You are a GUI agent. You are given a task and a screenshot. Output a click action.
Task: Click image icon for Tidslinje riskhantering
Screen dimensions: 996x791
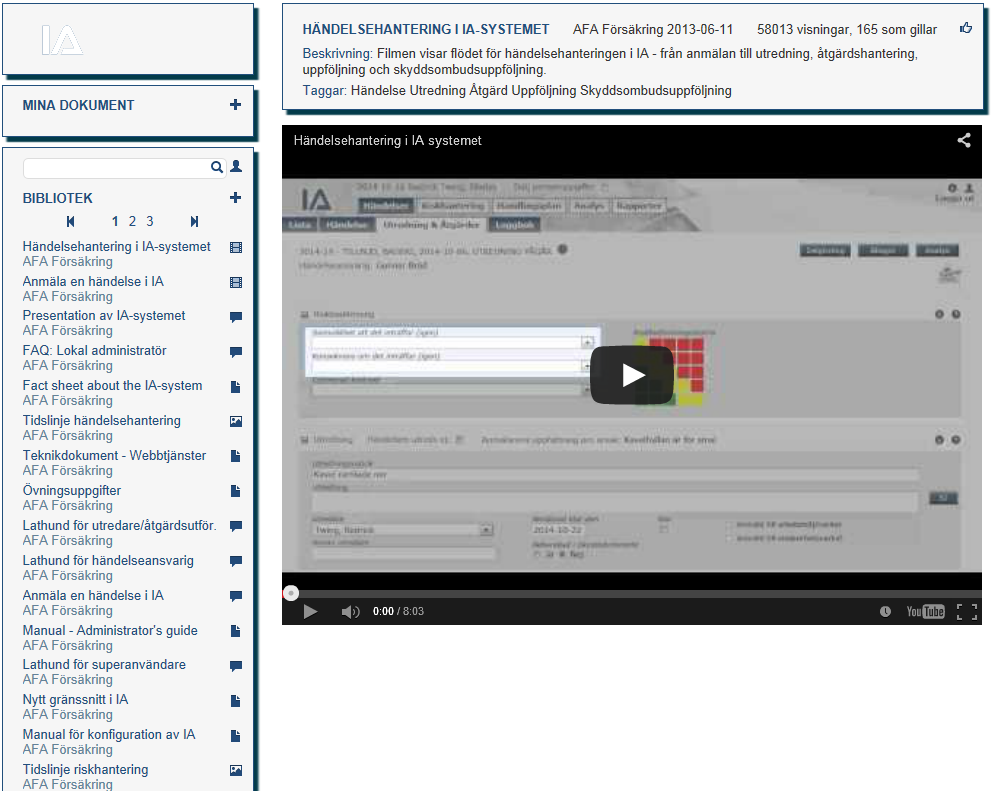[x=236, y=770]
